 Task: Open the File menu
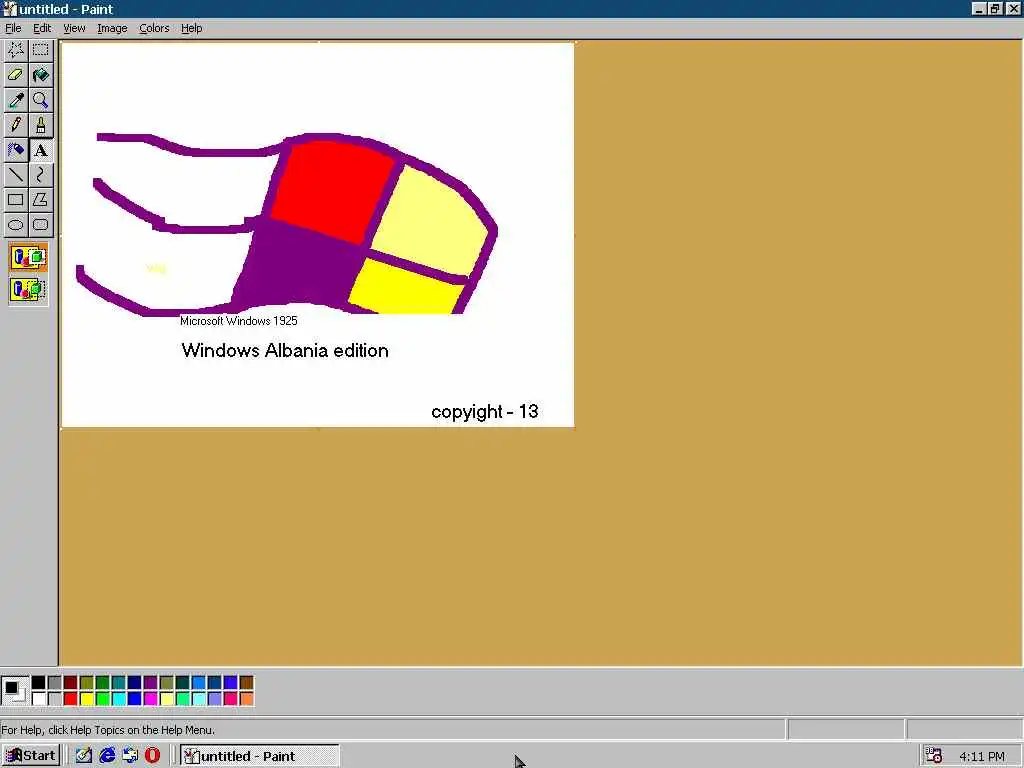13,28
